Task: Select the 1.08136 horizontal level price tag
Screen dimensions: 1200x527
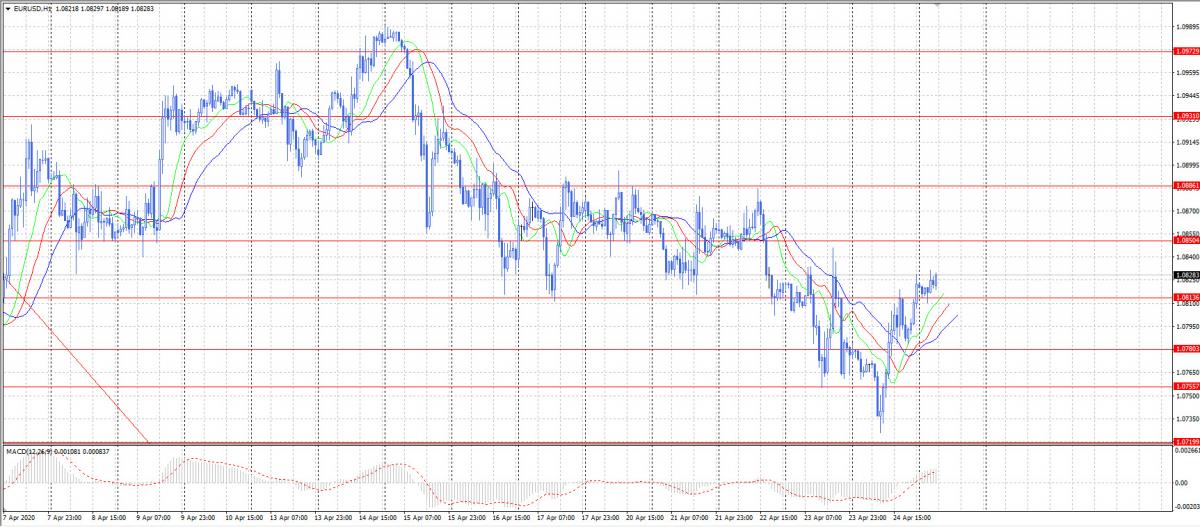Action: point(1187,298)
